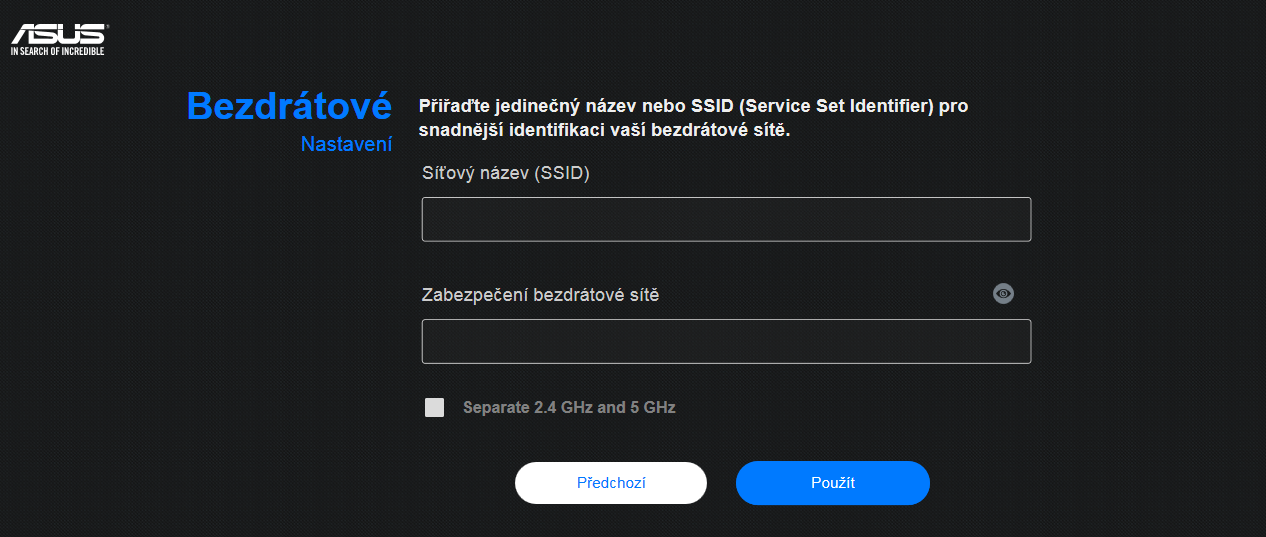
Task: Click the "Separate 2.4 GHz and 5 GHz" label text
Action: point(569,408)
